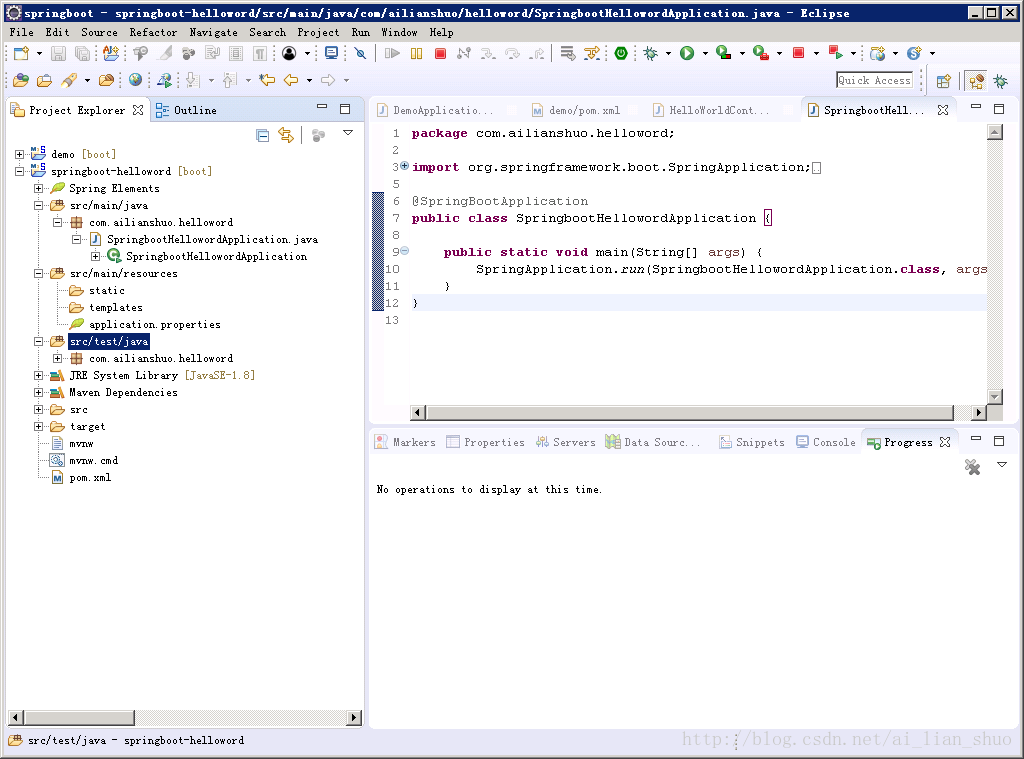Open the Refactor menu
The image size is (1024, 759).
153,32
